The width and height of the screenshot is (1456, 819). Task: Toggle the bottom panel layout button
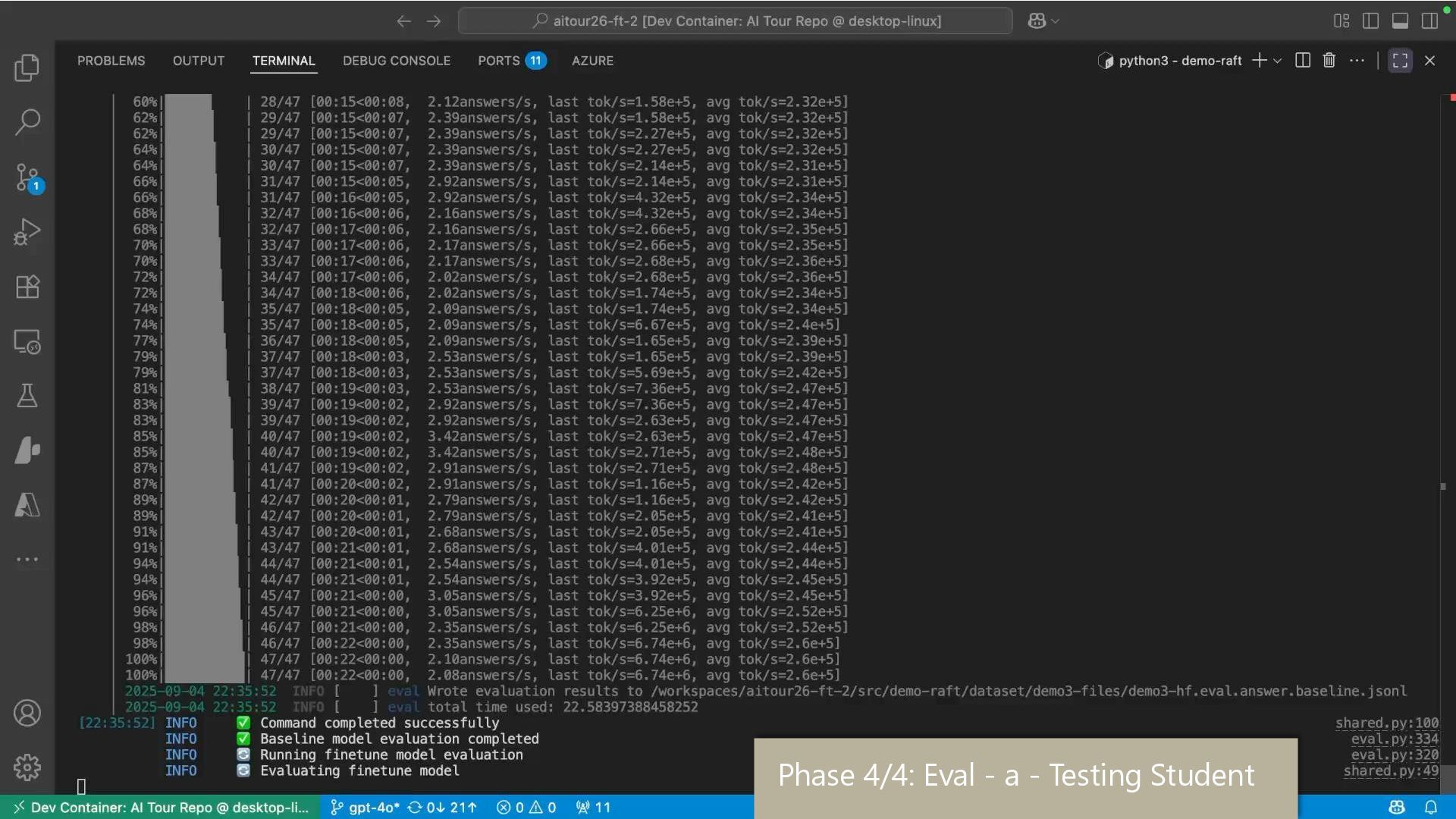1400,21
